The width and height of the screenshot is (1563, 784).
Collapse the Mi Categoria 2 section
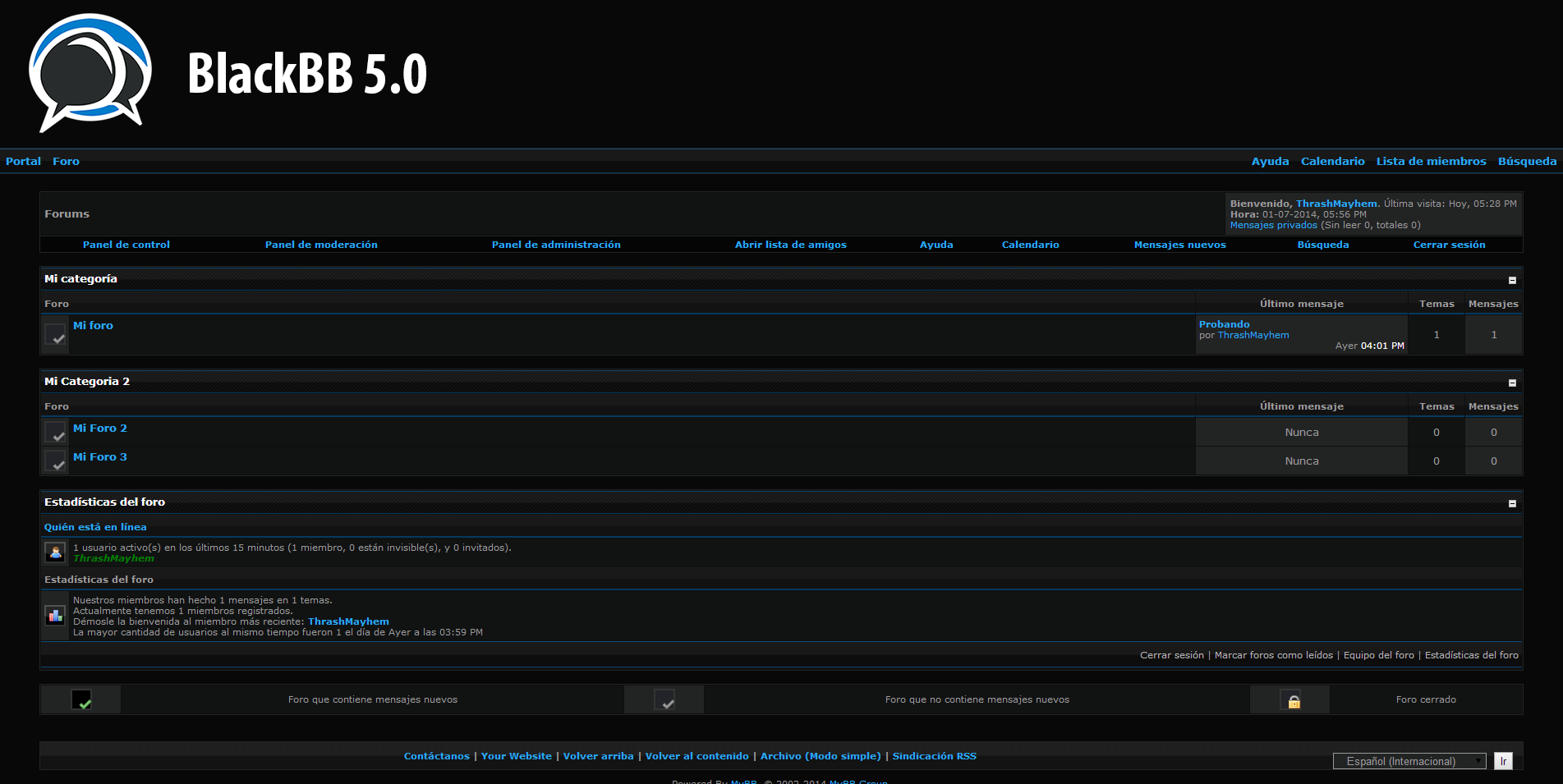click(x=1512, y=383)
